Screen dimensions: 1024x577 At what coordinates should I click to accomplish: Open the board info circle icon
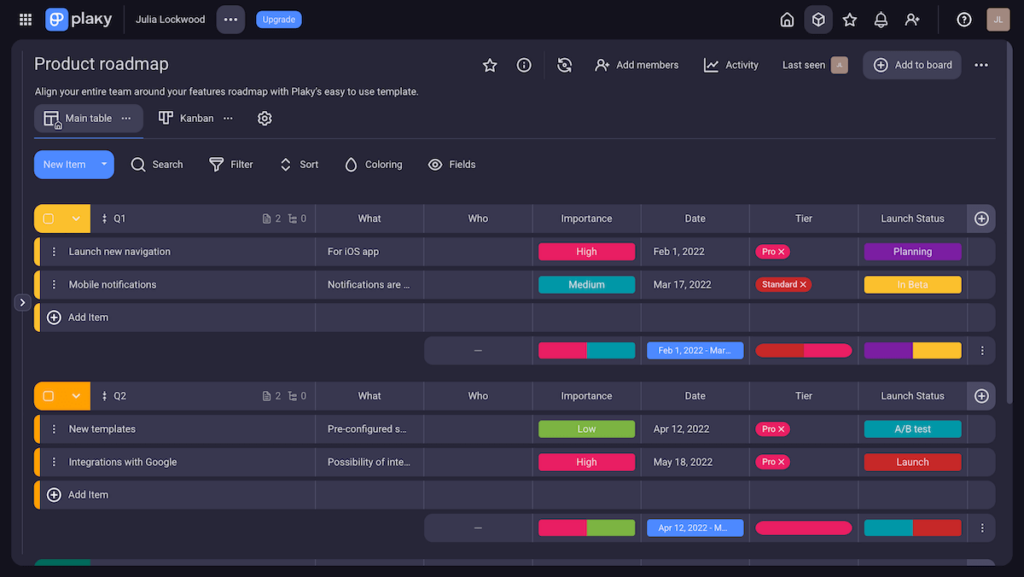point(523,65)
